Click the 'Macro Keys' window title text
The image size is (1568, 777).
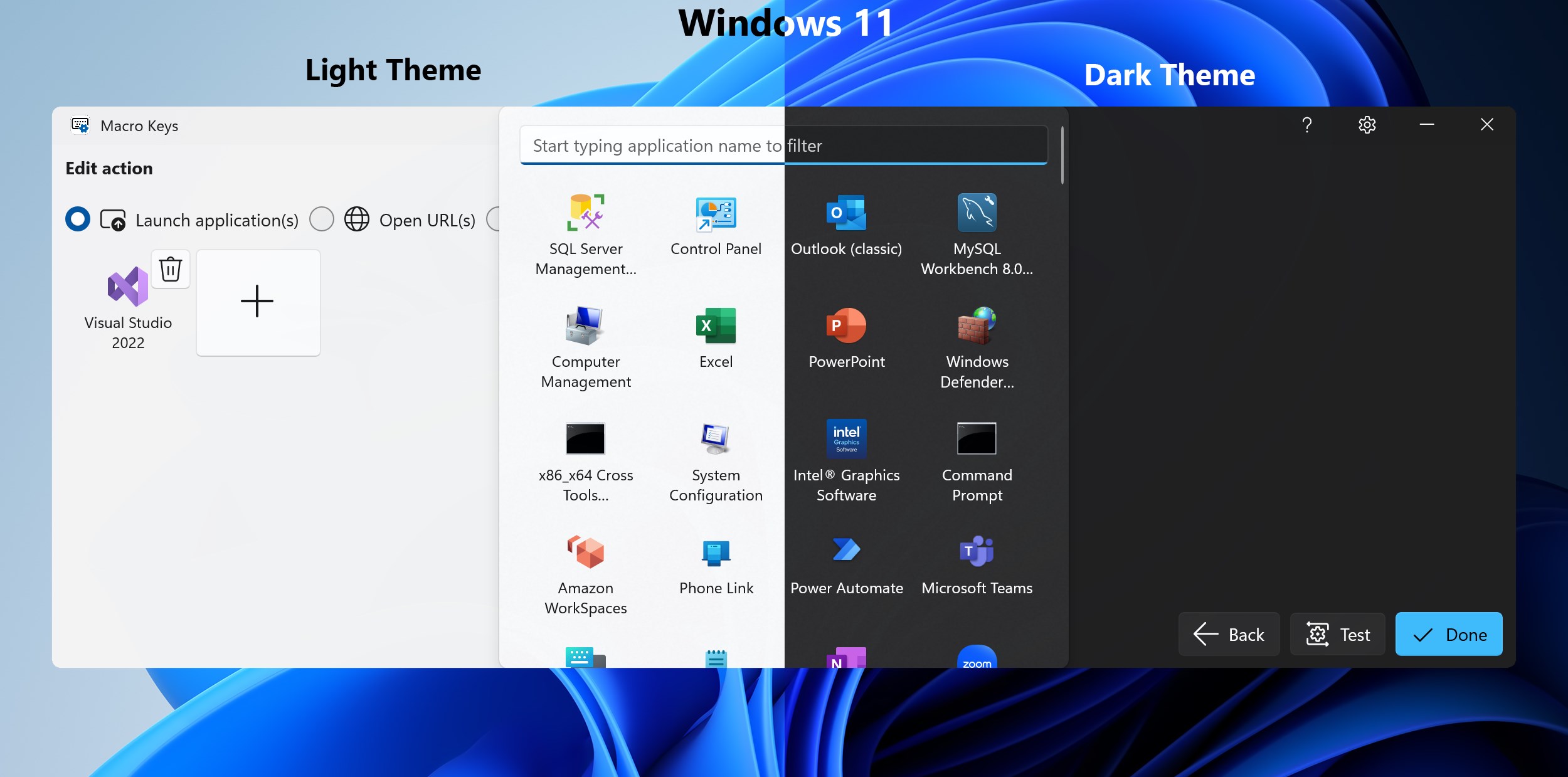(139, 126)
